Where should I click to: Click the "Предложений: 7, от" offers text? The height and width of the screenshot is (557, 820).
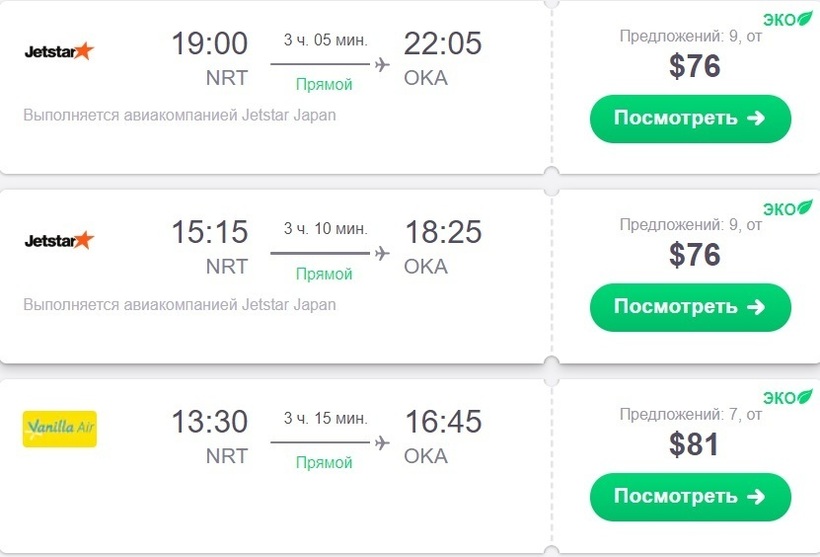[x=690, y=414]
